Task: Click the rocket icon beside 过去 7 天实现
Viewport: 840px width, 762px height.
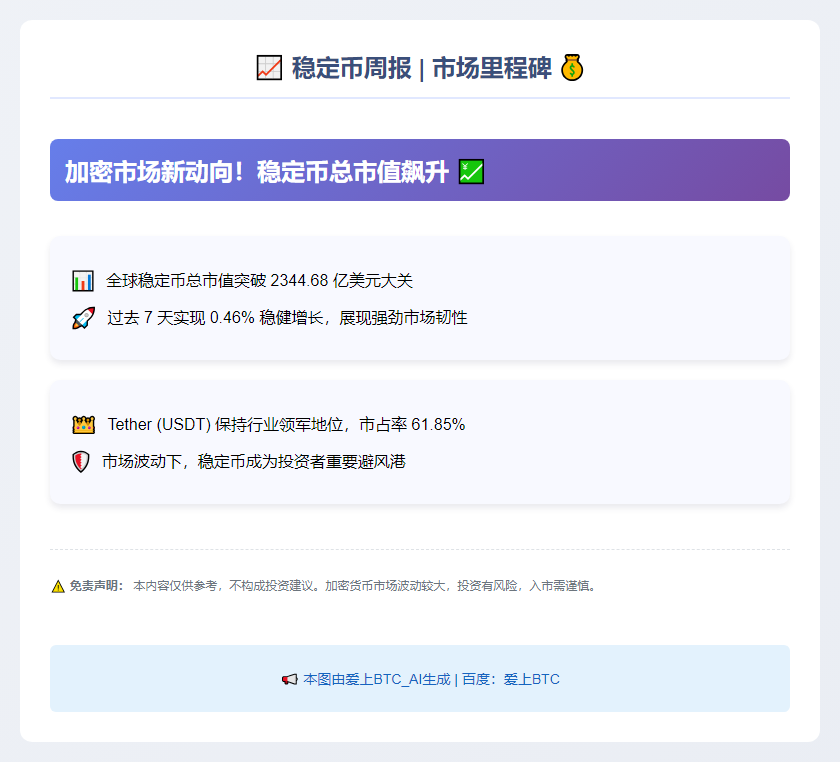Action: (x=83, y=318)
